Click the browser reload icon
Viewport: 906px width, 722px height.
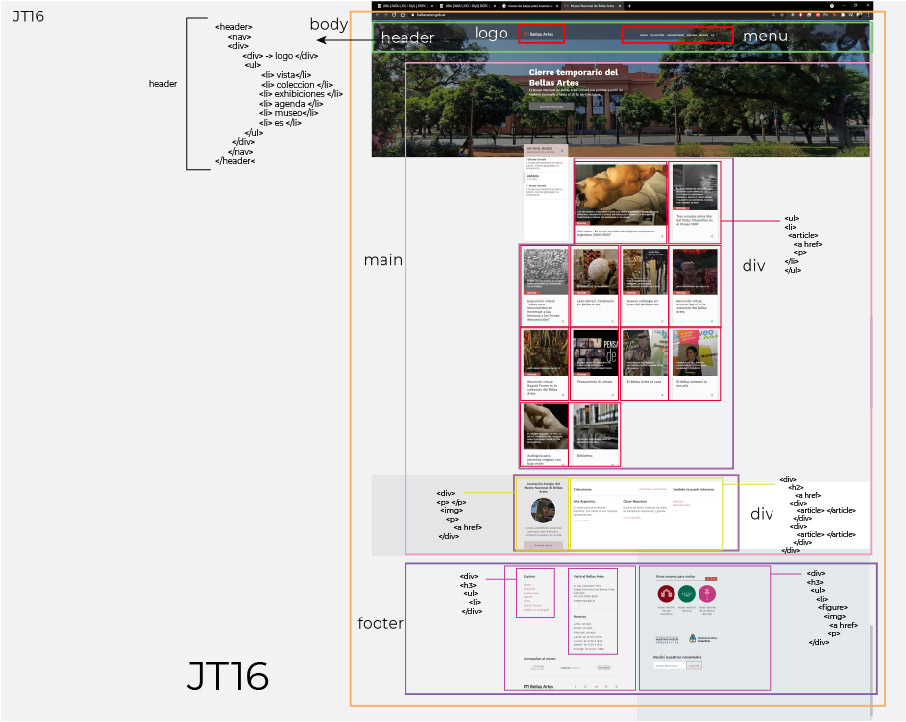393,16
